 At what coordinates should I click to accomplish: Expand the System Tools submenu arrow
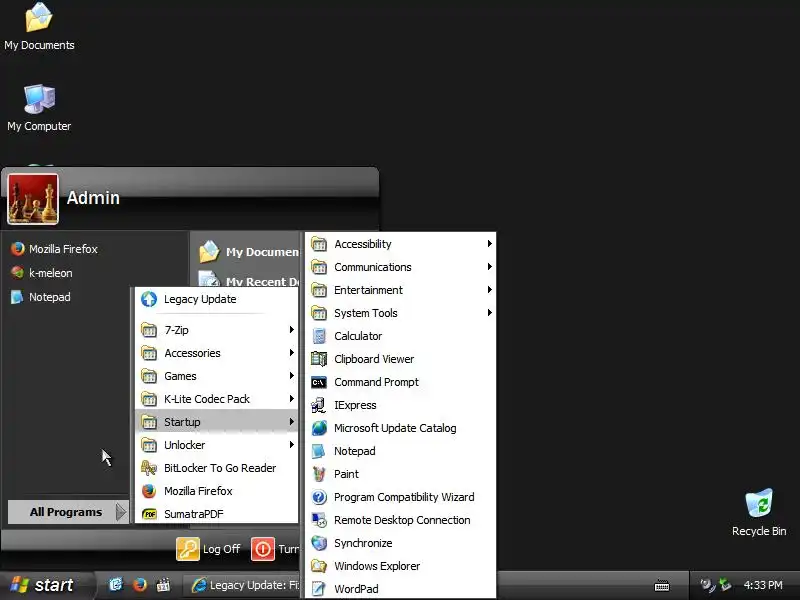pyautogui.click(x=489, y=313)
